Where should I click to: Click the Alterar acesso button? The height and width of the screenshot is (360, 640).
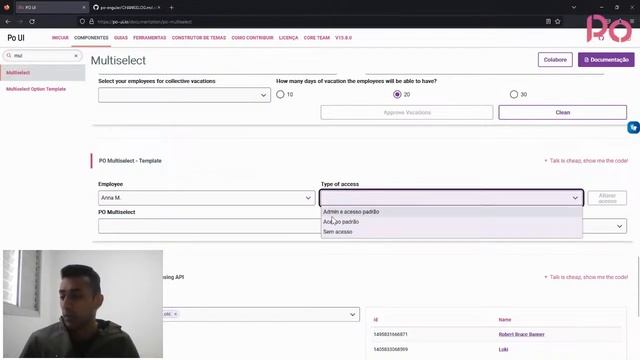607,198
